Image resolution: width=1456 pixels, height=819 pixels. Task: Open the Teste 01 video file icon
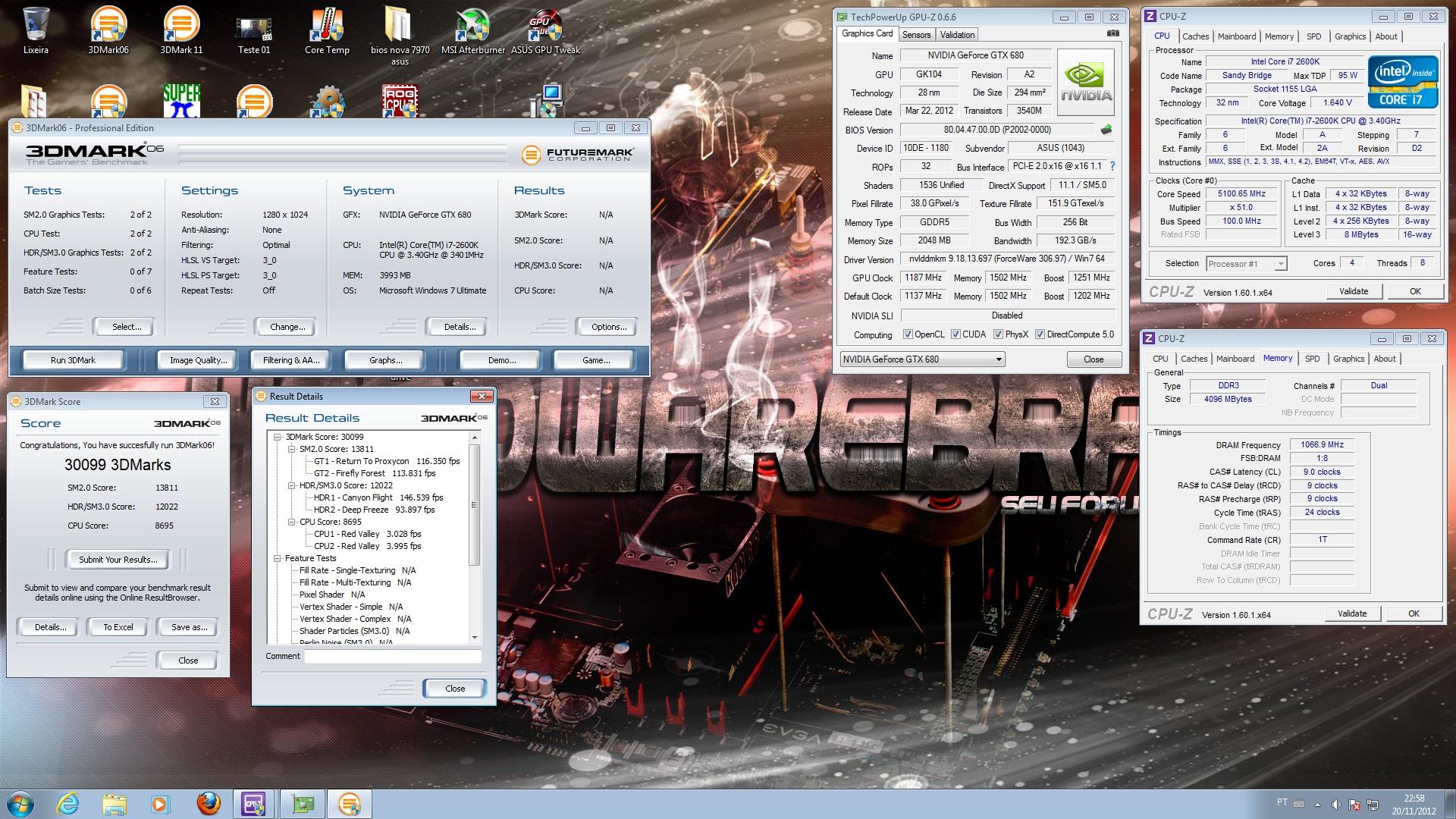[x=254, y=30]
